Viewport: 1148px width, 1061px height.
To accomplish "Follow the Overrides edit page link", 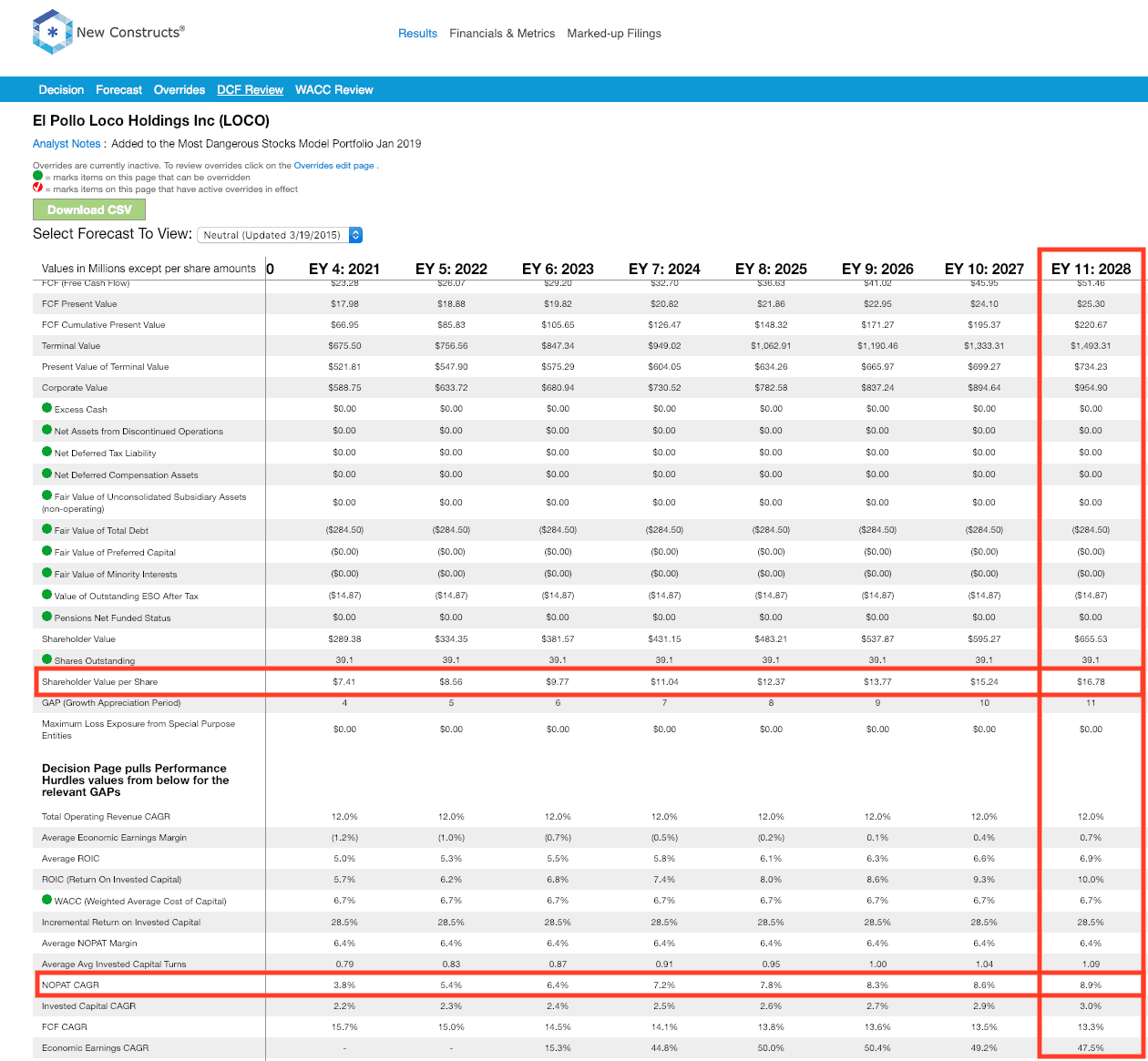I will tap(333, 166).
